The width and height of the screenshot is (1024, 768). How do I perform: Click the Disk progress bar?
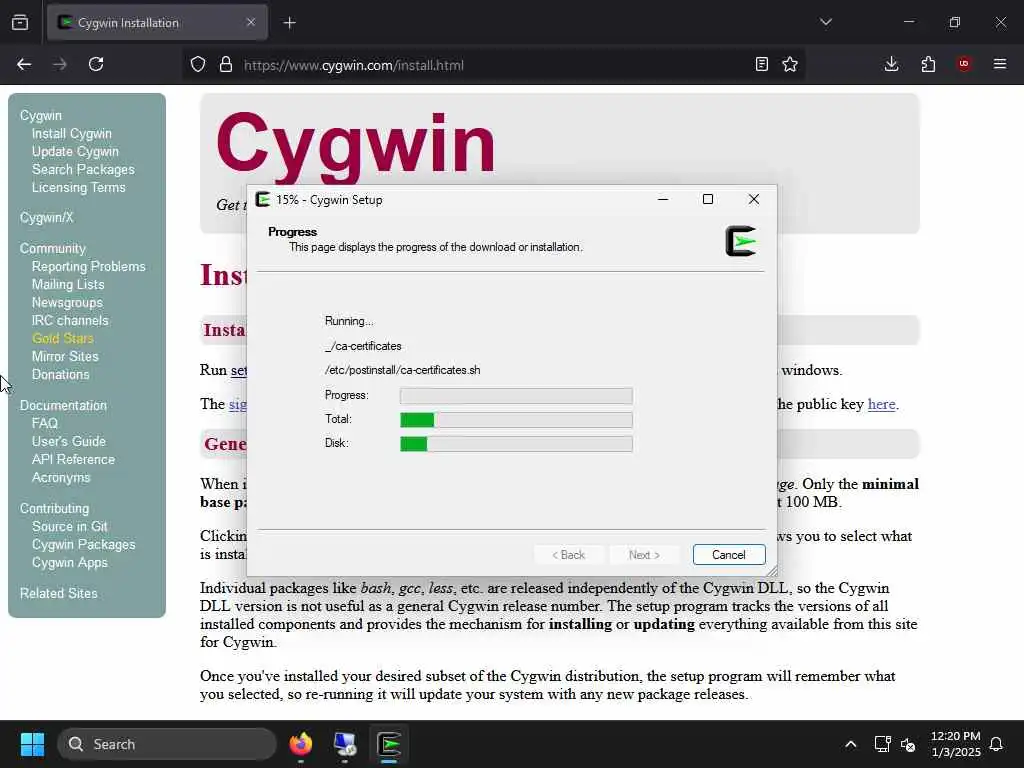[x=516, y=444]
